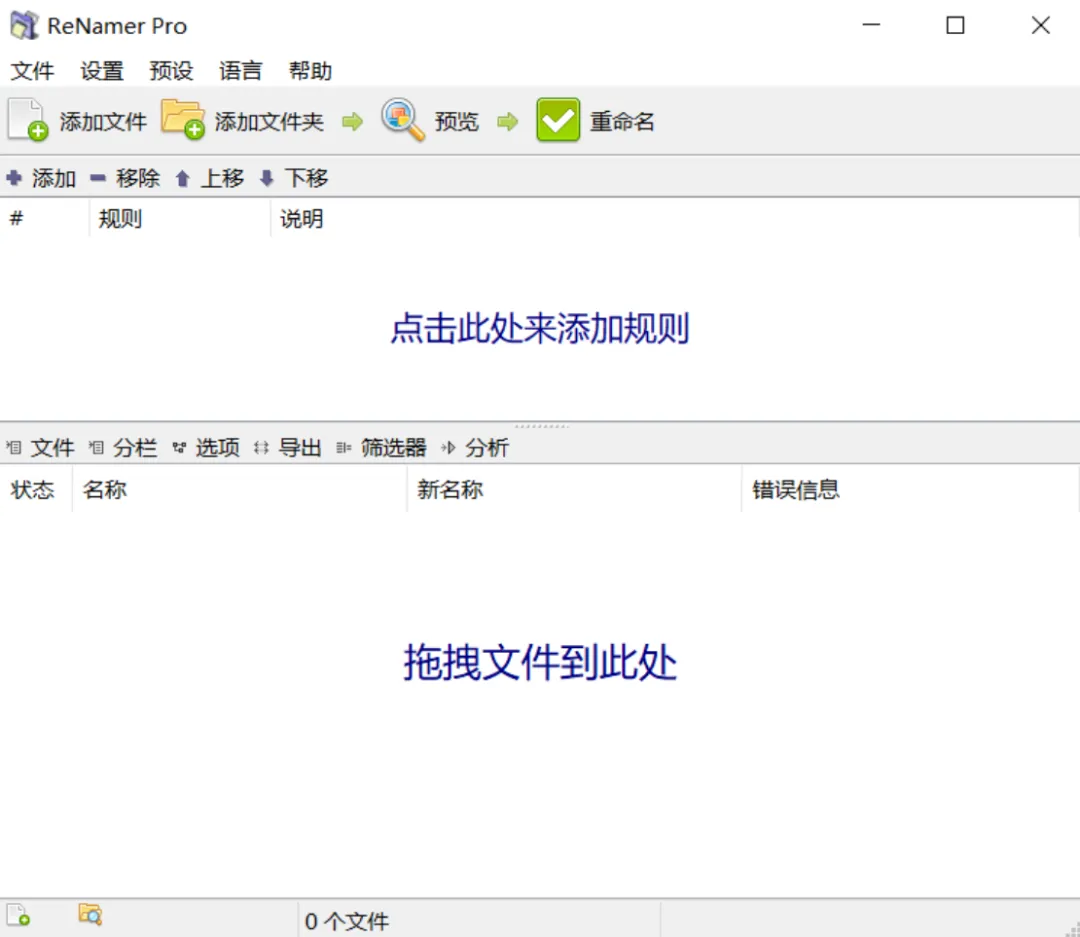Sort by the 名称 column header
The width and height of the screenshot is (1080, 937).
tap(240, 490)
